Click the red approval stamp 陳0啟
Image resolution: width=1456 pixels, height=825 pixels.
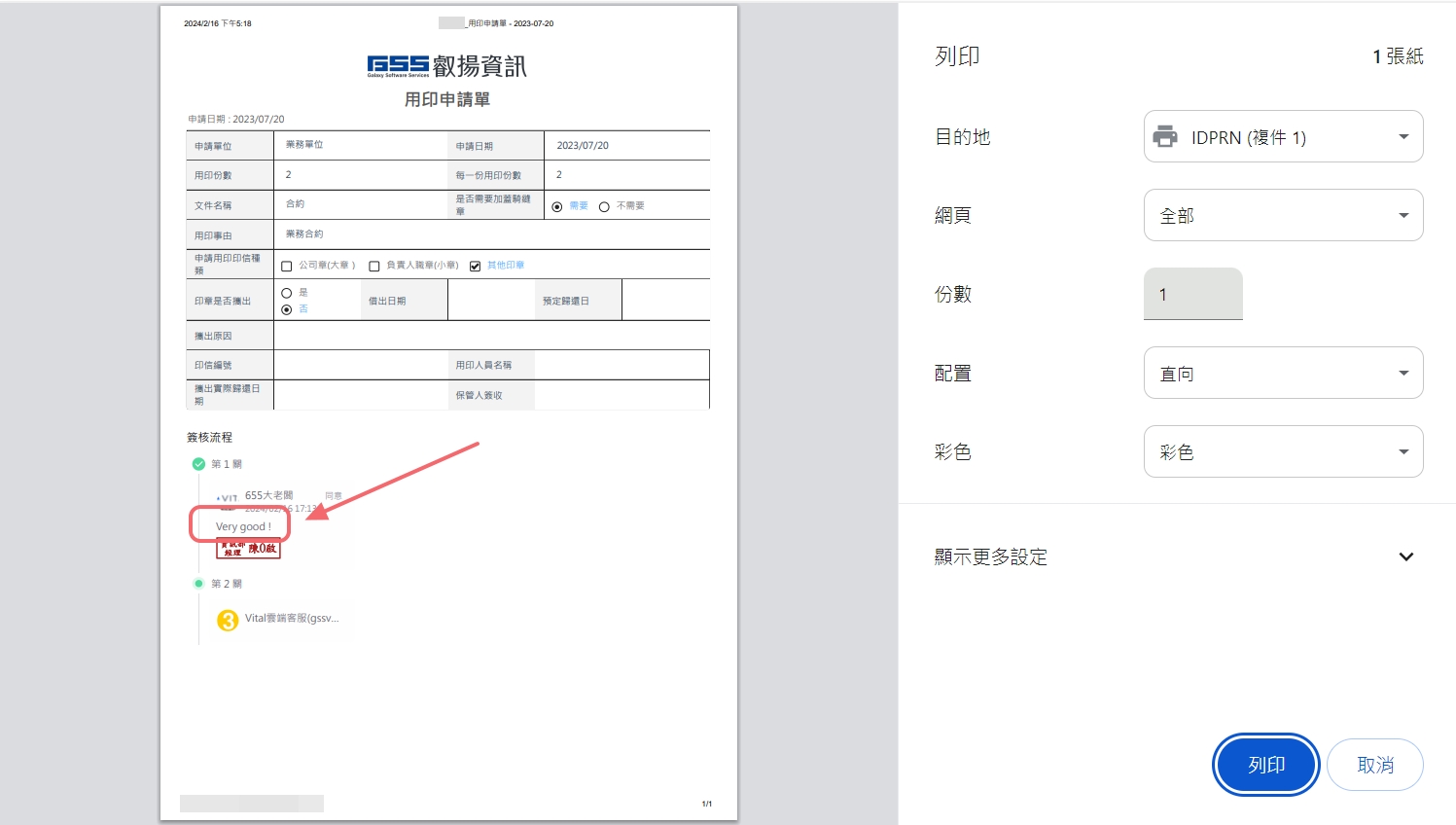[248, 549]
